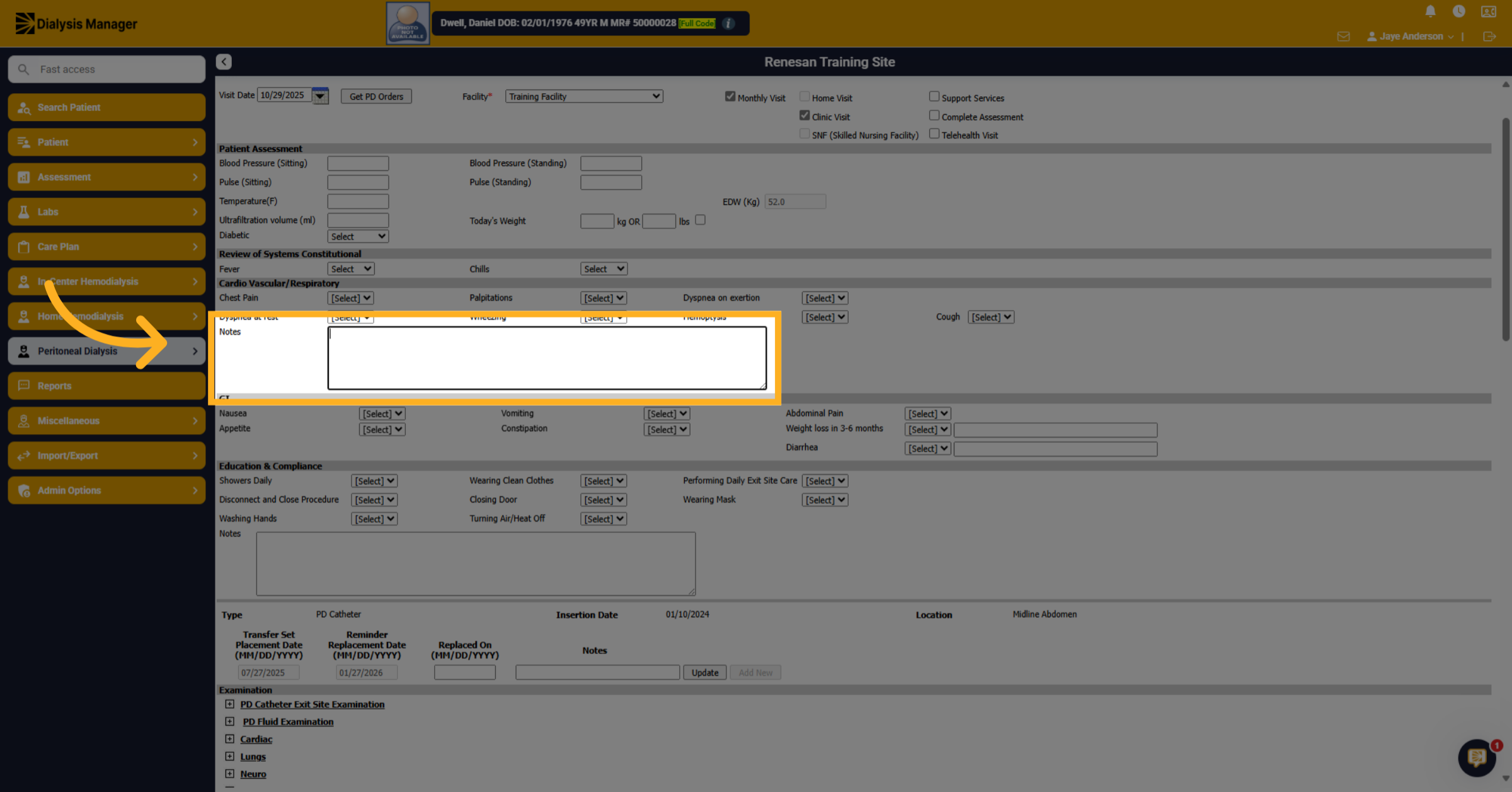Image resolution: width=1512 pixels, height=792 pixels.
Task: Click the logout icon at top right
Action: pos(1489,37)
